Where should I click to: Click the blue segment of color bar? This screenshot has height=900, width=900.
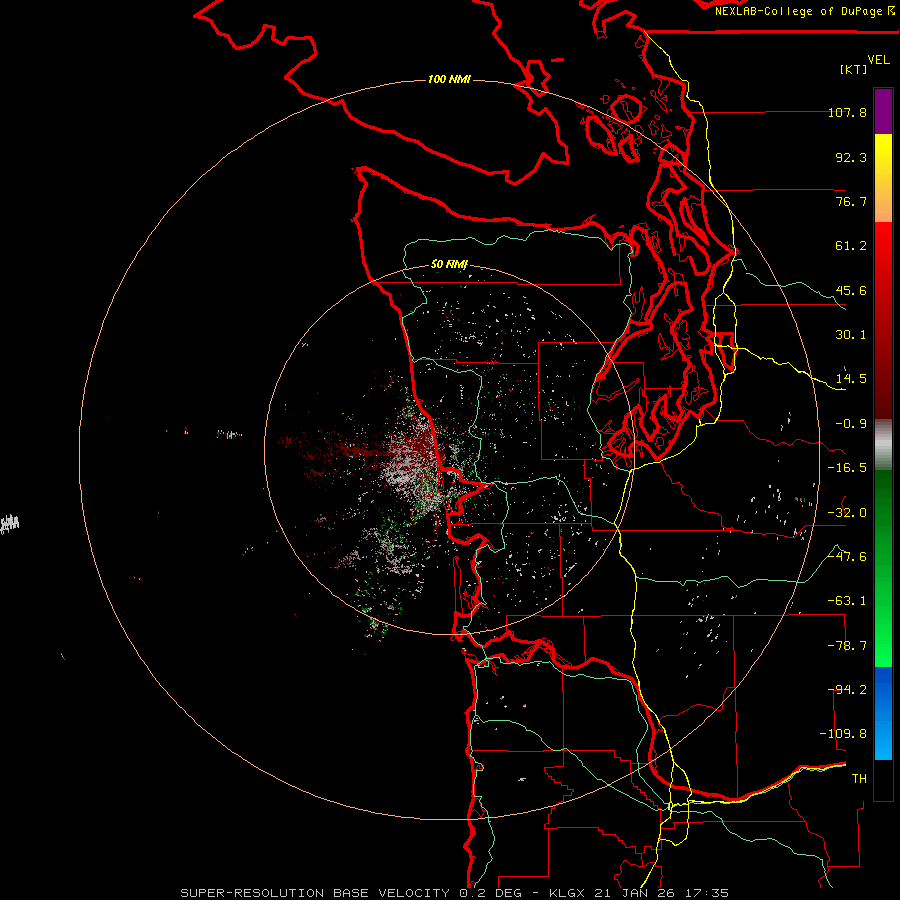click(x=883, y=713)
